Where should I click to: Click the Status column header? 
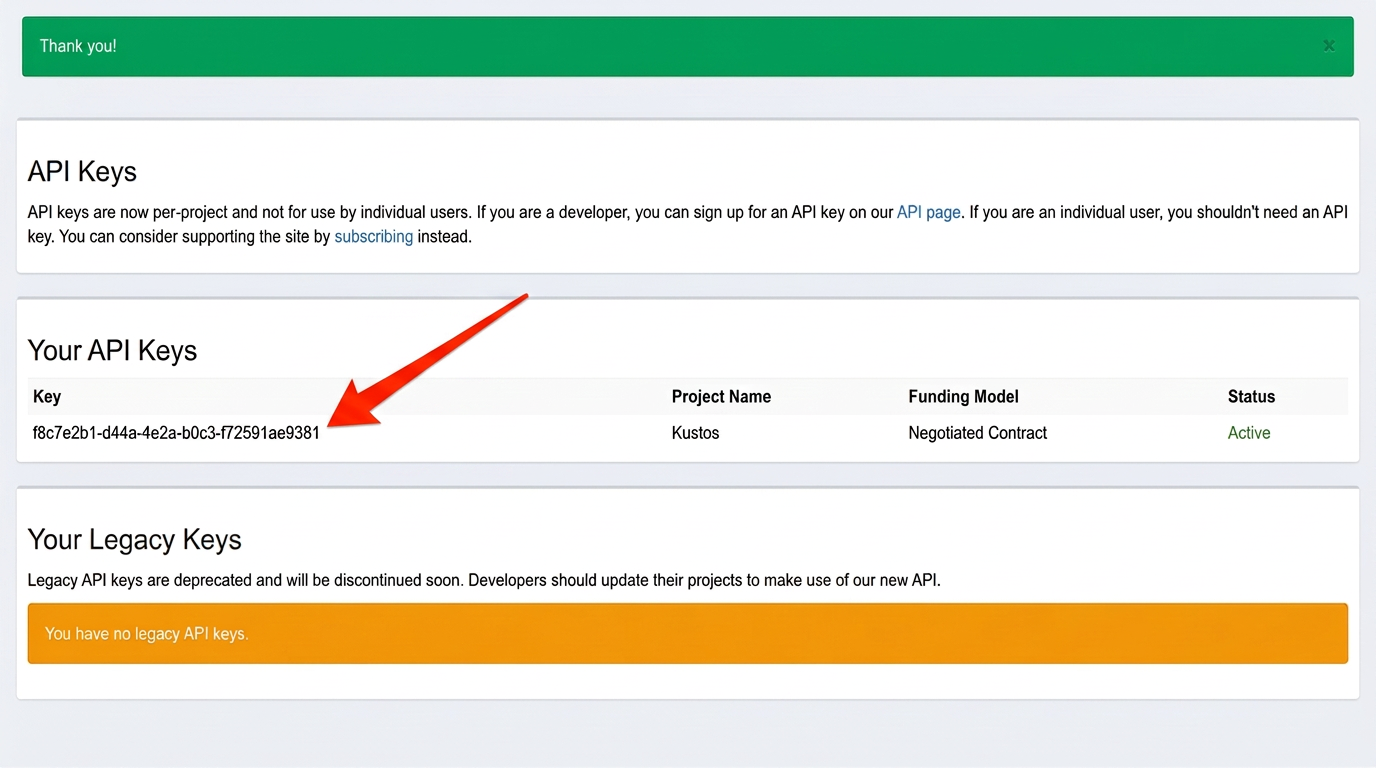1251,397
